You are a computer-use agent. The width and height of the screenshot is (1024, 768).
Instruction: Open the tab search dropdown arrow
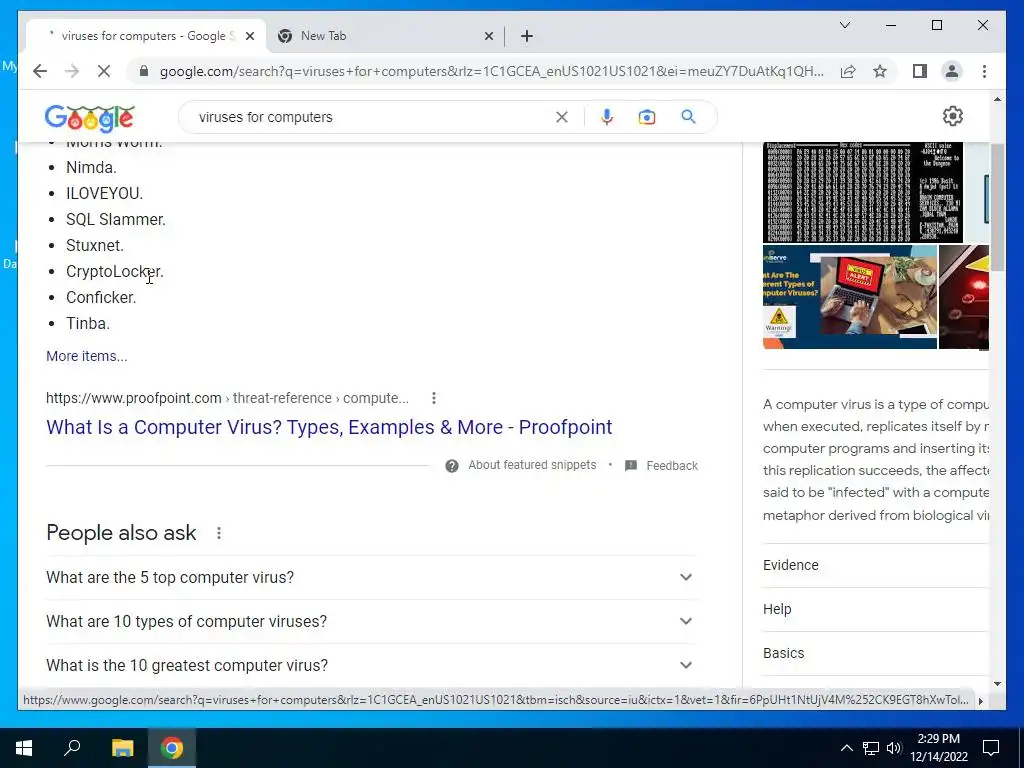[845, 25]
